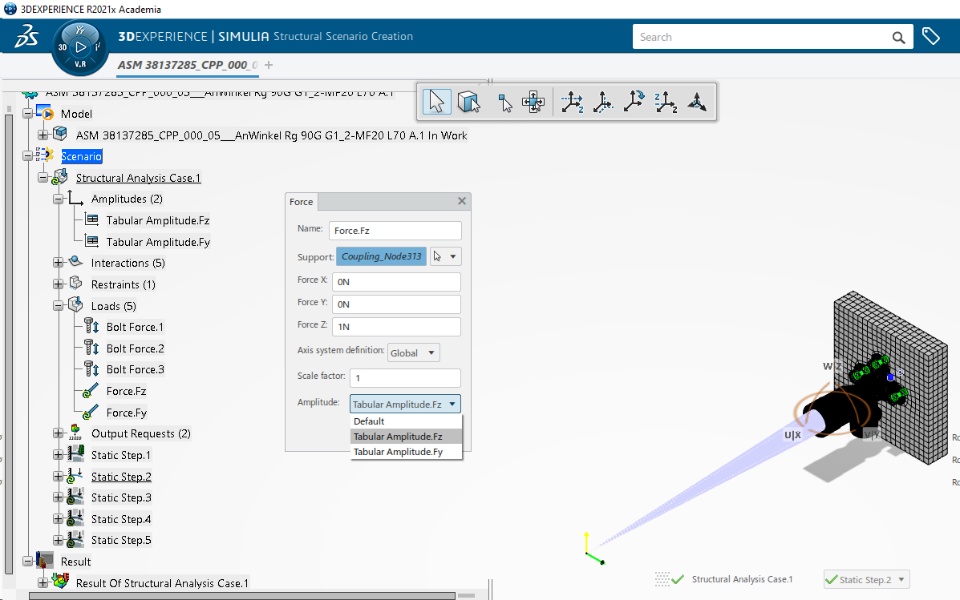Click the first axis system tool icon
The image size is (960, 600).
[572, 102]
